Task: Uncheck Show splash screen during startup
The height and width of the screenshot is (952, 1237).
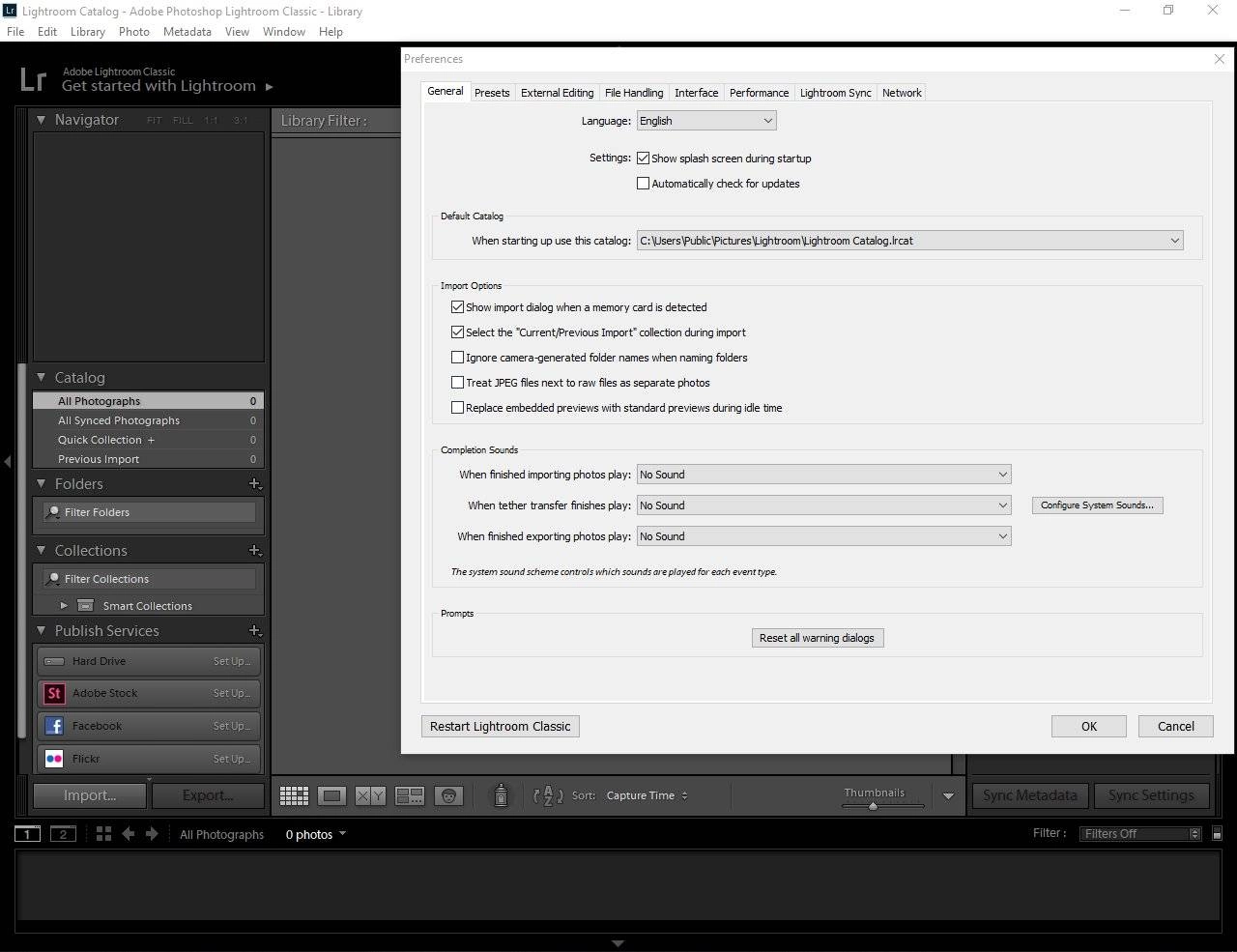Action: [643, 159]
